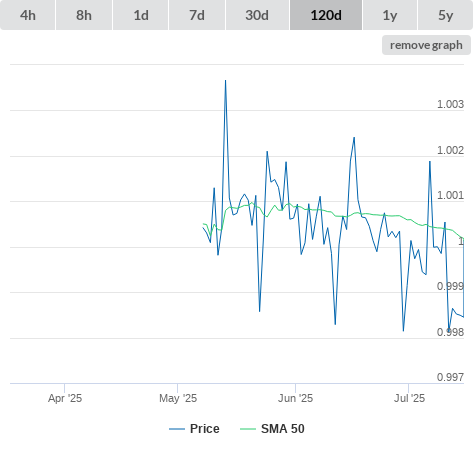Screen dimensions: 474x455
Task: Toggle the Price series in legend
Action: coord(194,429)
